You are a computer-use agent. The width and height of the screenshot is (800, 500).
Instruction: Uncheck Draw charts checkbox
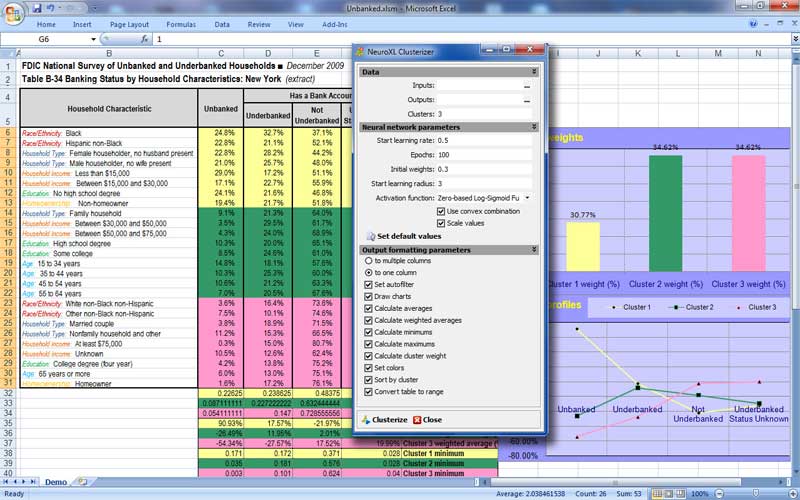click(368, 296)
